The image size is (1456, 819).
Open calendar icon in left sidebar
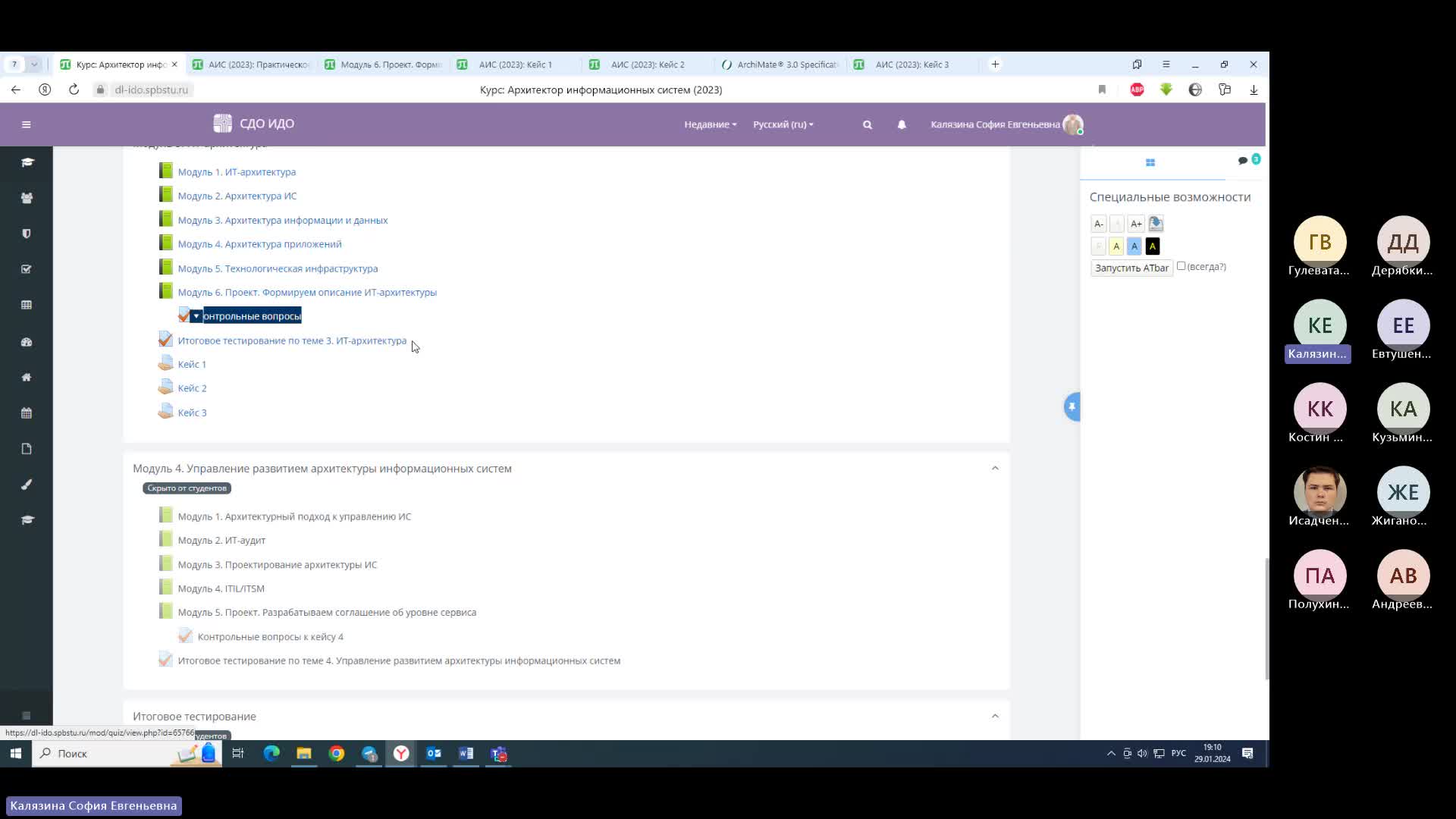coord(27,413)
